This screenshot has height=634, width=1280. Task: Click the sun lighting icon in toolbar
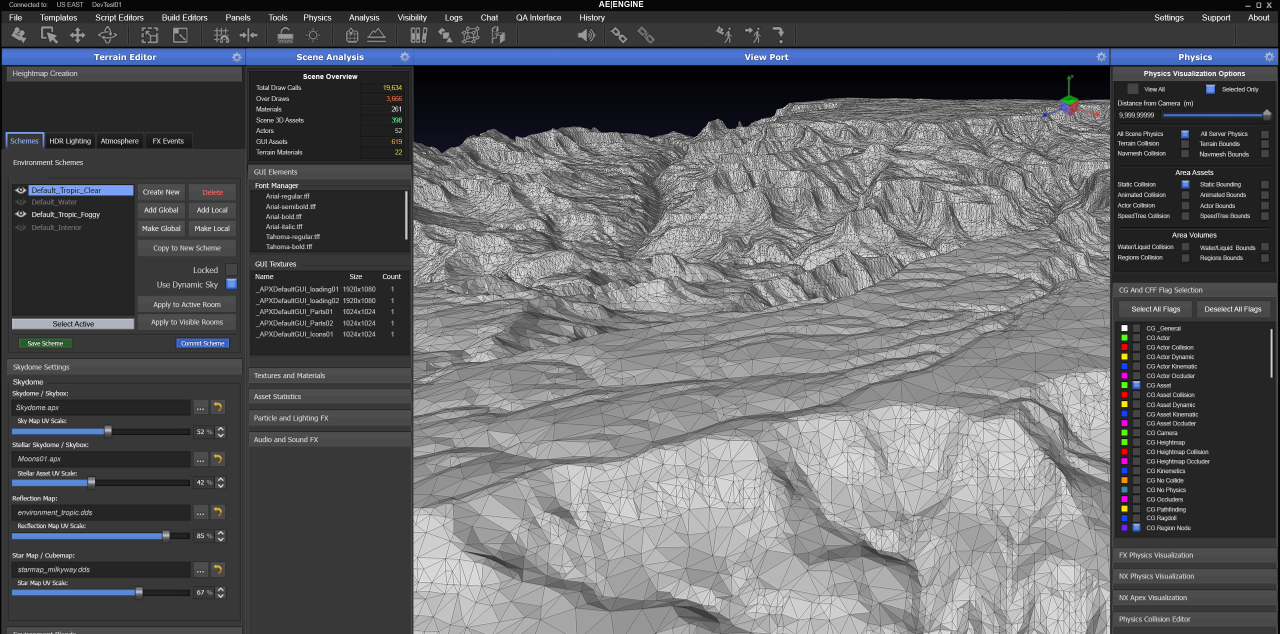[313, 35]
